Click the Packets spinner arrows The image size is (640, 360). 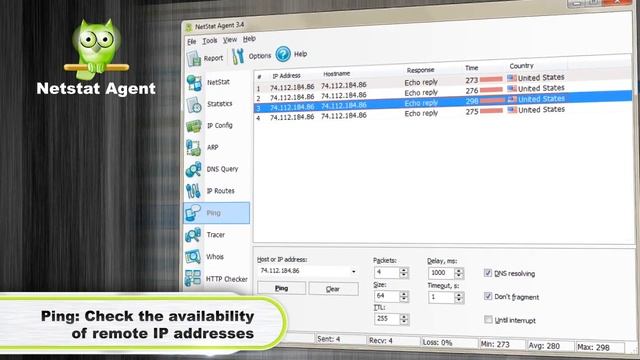tap(404, 273)
